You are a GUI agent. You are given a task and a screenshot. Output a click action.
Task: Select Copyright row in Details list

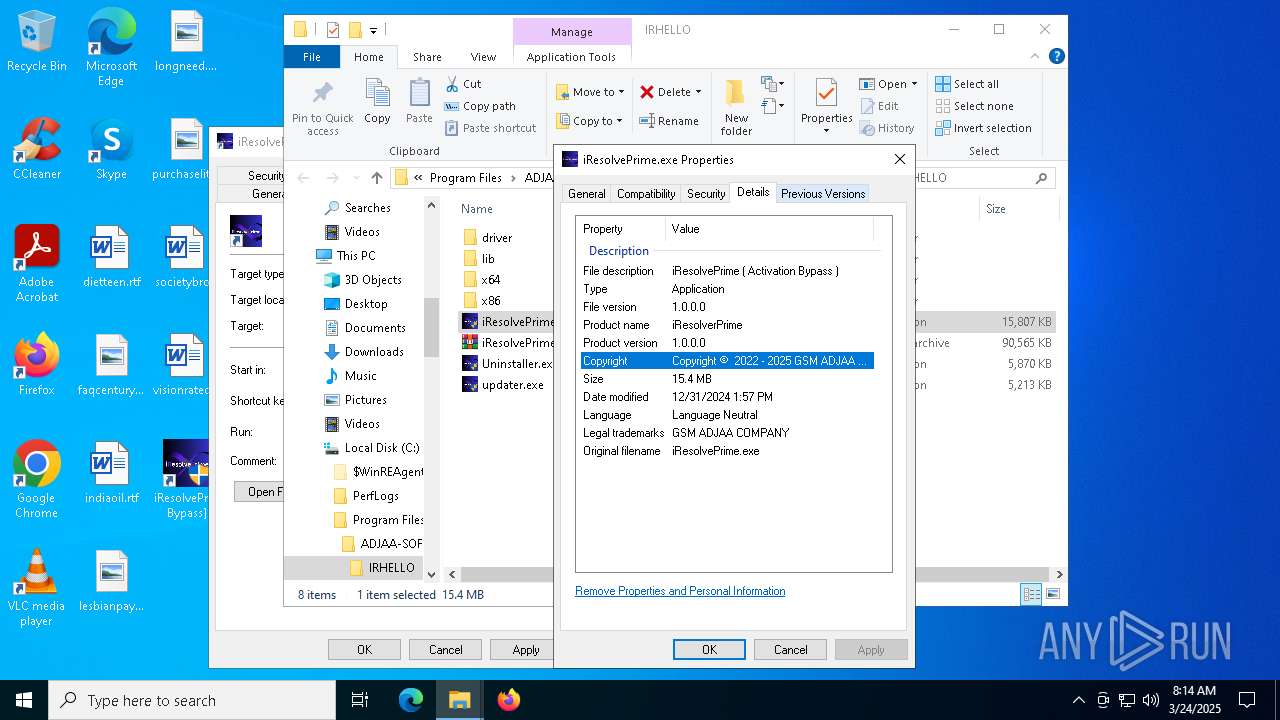(727, 361)
